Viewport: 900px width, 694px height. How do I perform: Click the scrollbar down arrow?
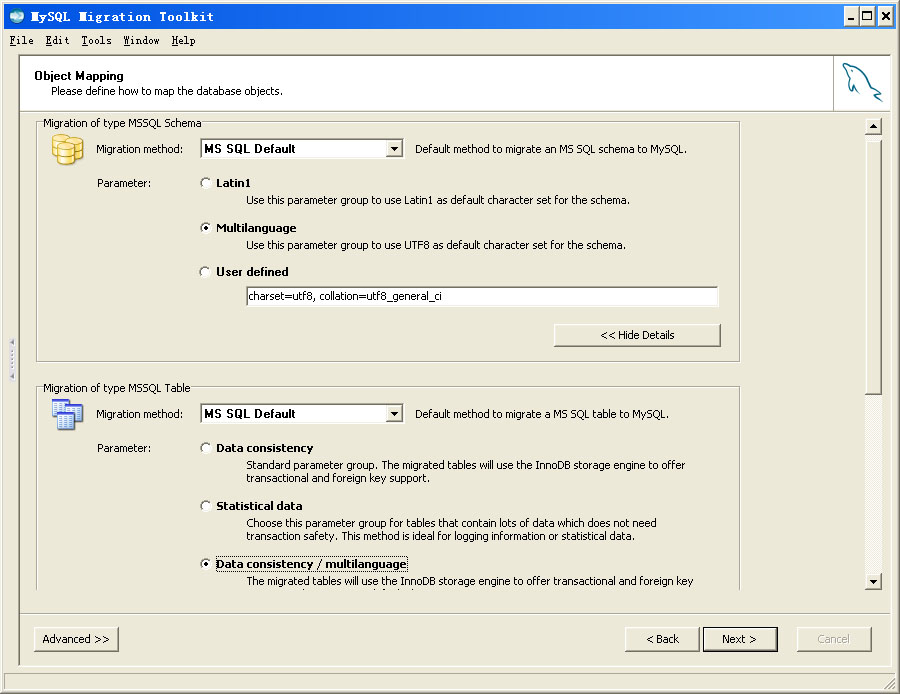[871, 581]
